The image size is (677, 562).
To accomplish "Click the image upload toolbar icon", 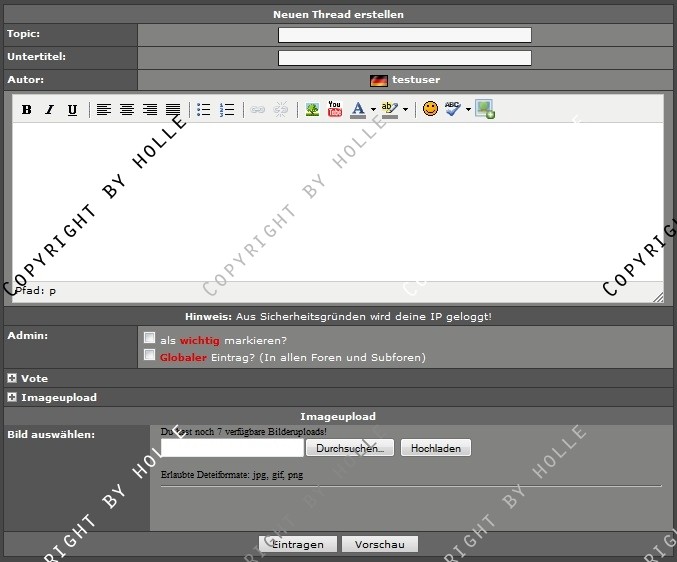I will coord(485,109).
